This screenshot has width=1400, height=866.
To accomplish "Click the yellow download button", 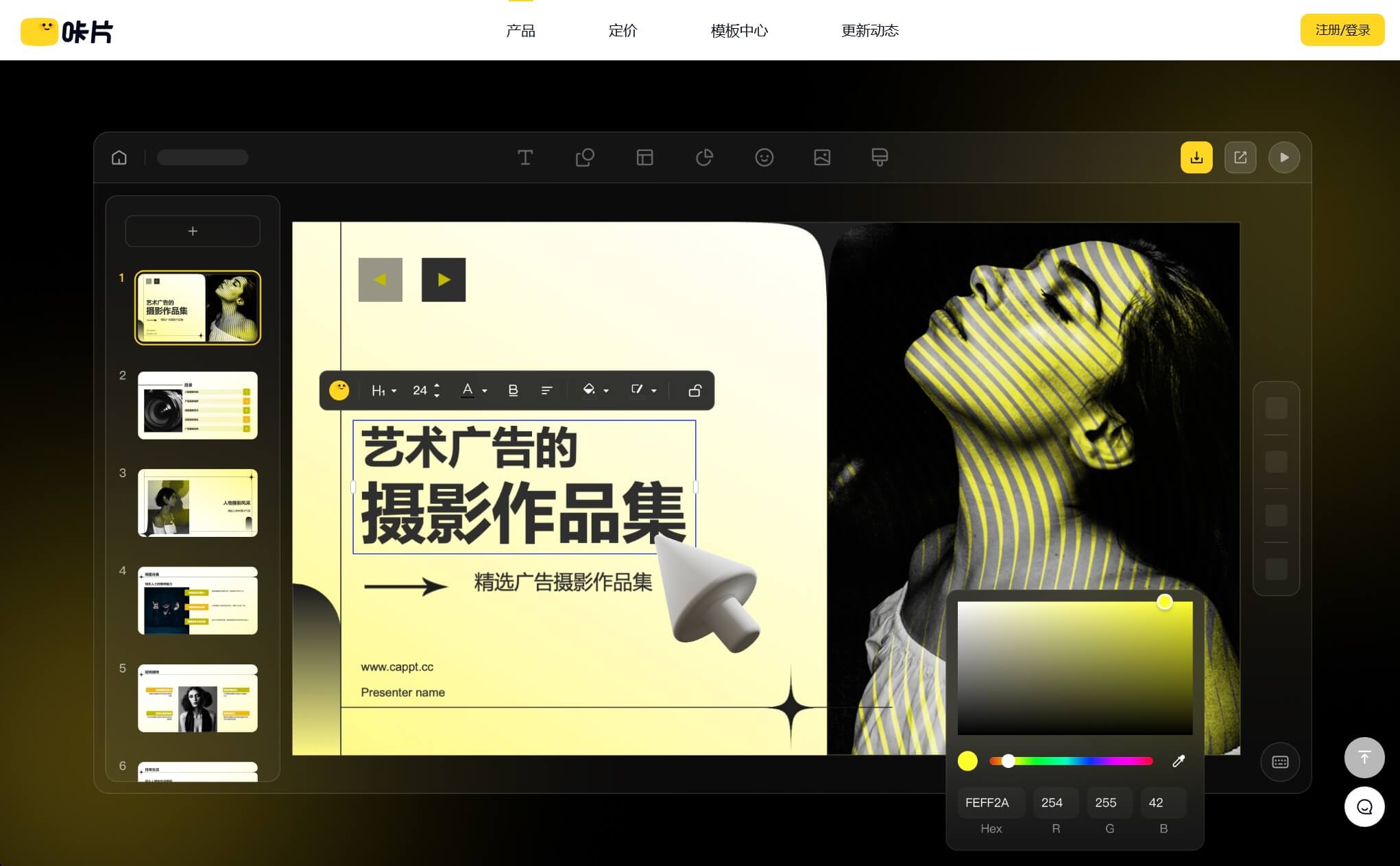I will (x=1196, y=157).
